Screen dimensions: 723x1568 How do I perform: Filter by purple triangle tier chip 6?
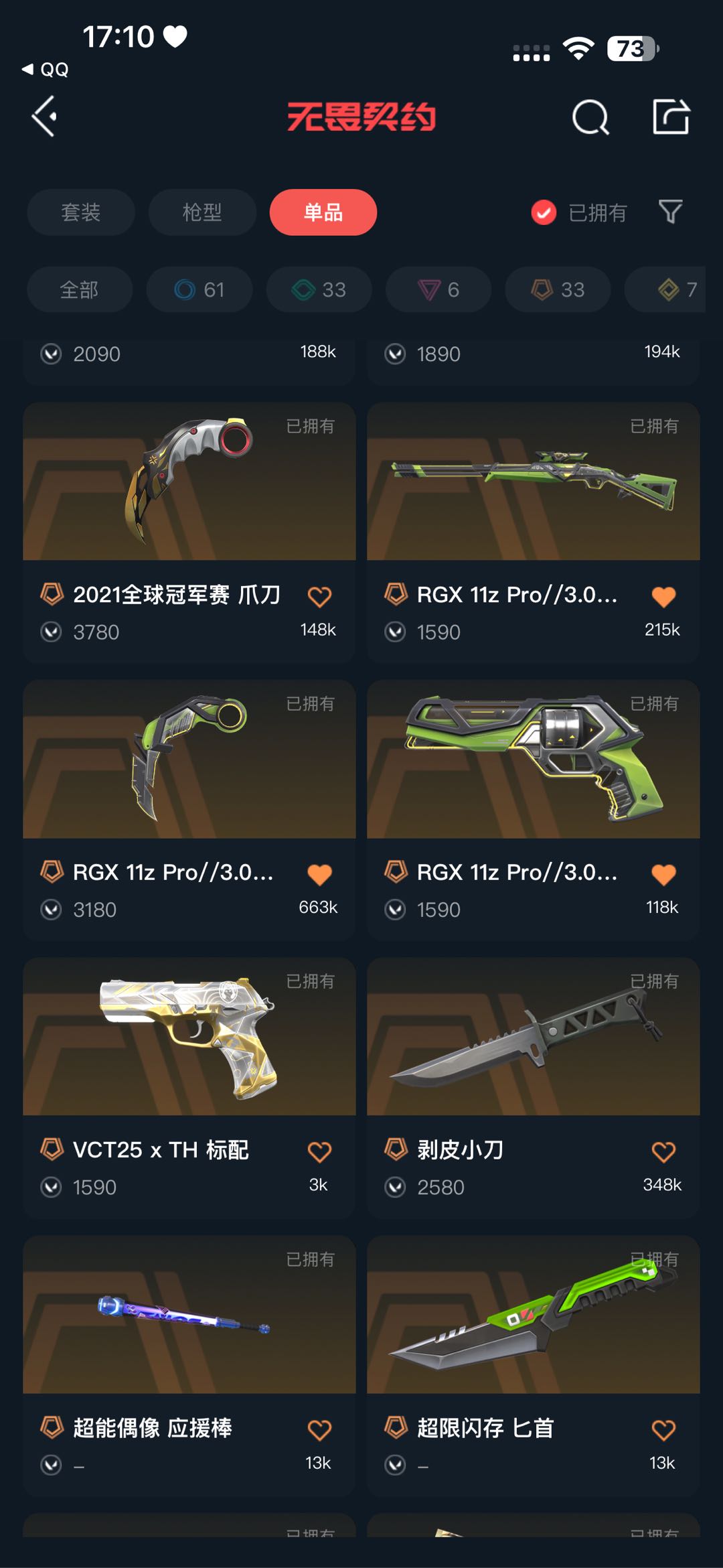[438, 289]
